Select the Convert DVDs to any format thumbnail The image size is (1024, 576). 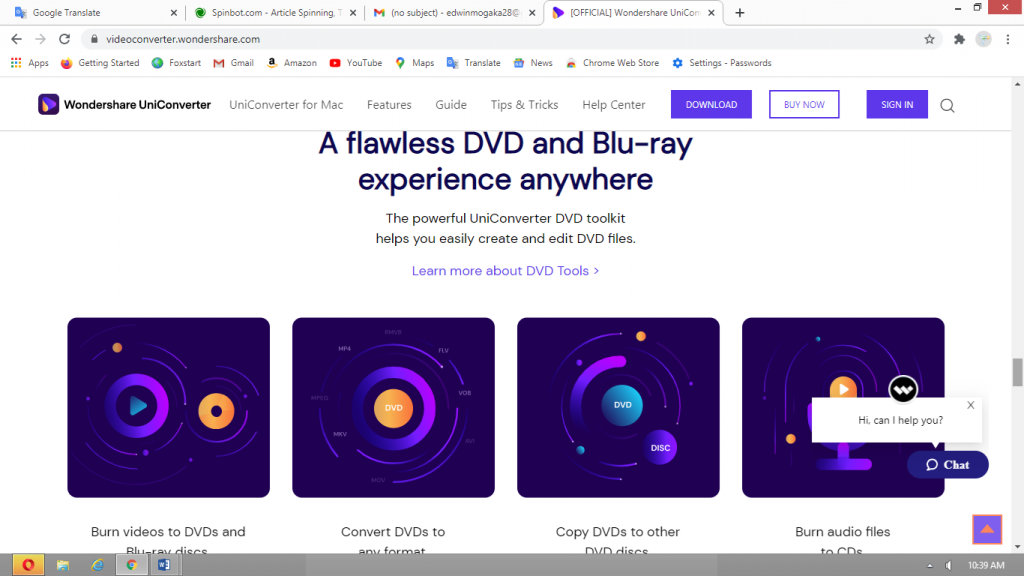pyautogui.click(x=393, y=408)
